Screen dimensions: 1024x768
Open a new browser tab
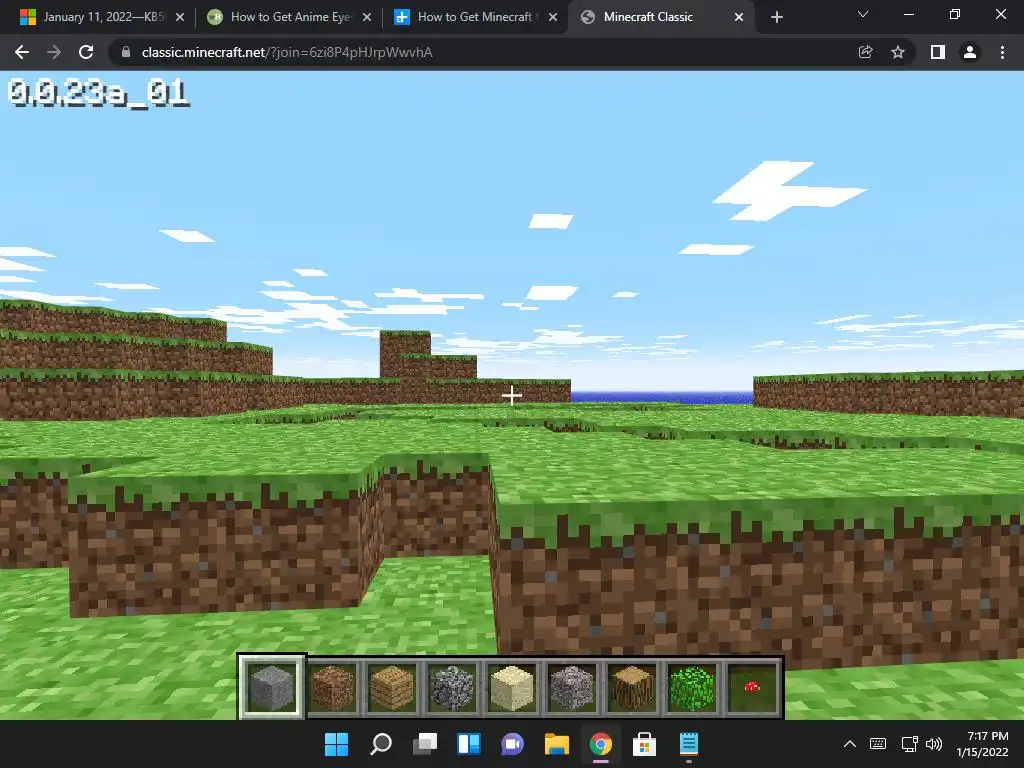coord(776,17)
